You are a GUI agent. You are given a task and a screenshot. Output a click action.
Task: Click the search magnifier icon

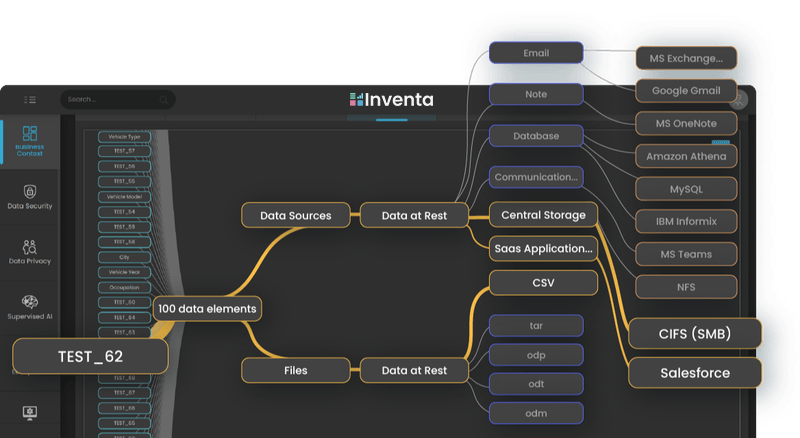[163, 100]
